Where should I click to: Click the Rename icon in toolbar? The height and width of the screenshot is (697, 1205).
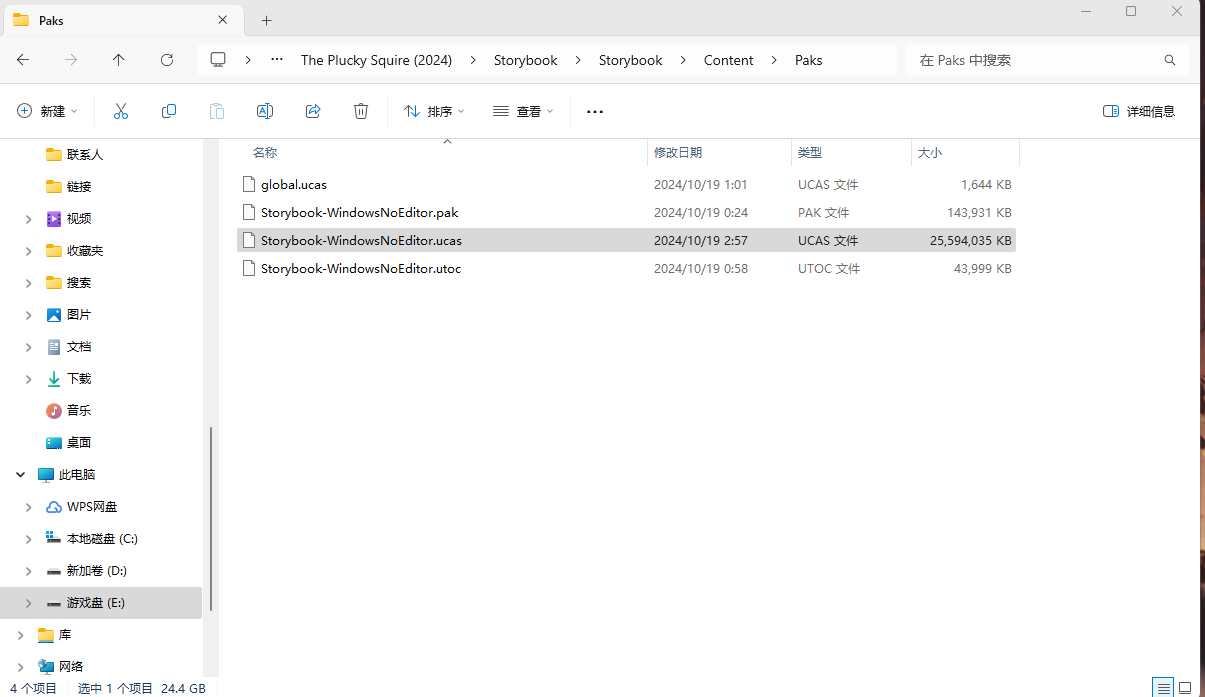point(265,111)
